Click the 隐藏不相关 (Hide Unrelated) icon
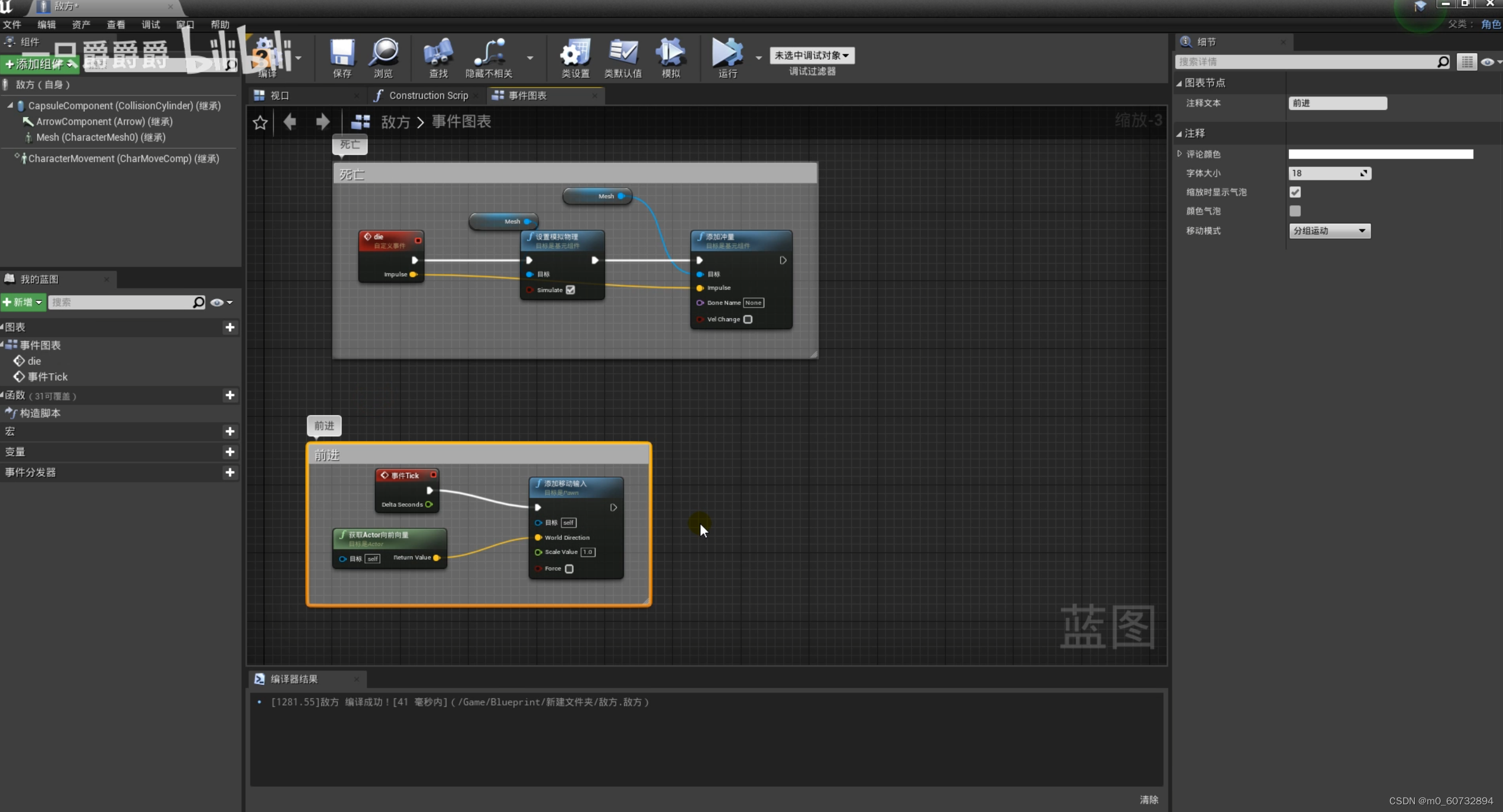This screenshot has height=812, width=1503. (489, 57)
